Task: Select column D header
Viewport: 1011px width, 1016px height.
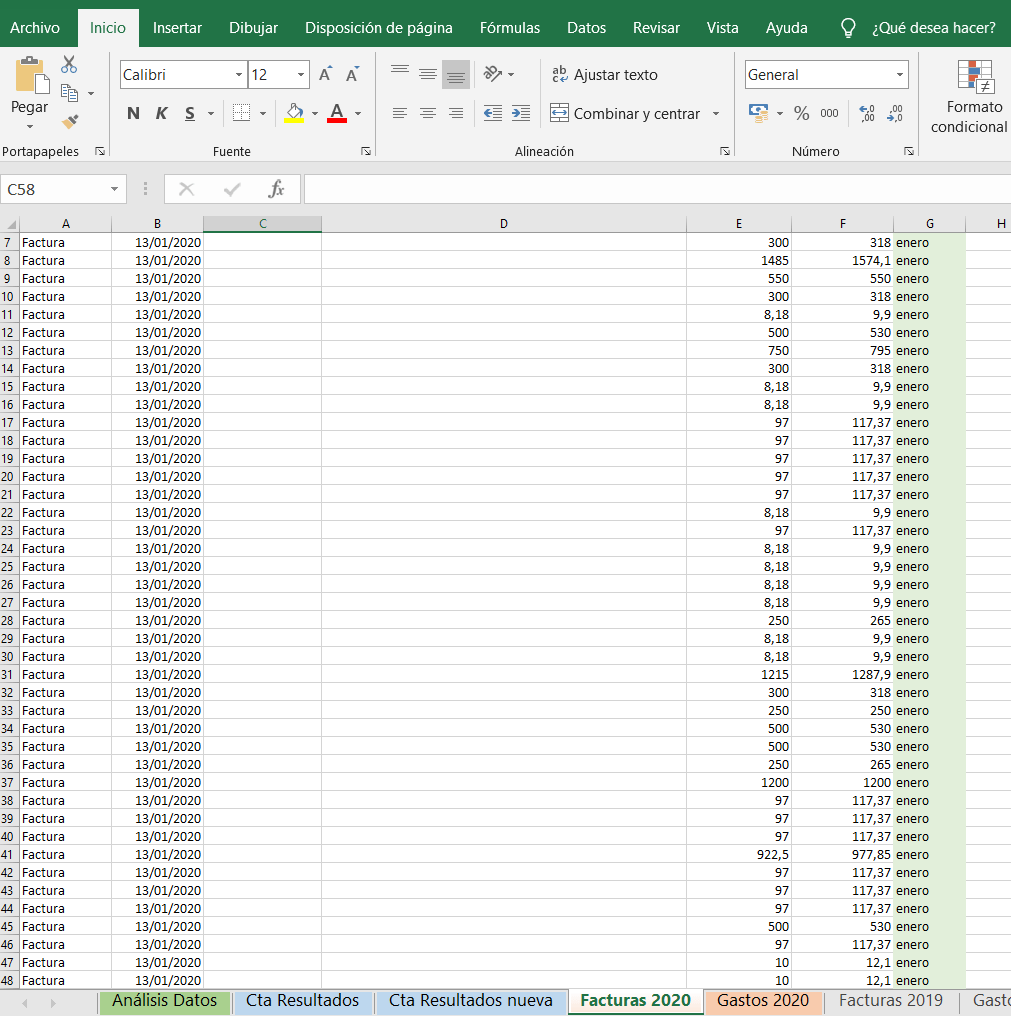Action: coord(504,224)
